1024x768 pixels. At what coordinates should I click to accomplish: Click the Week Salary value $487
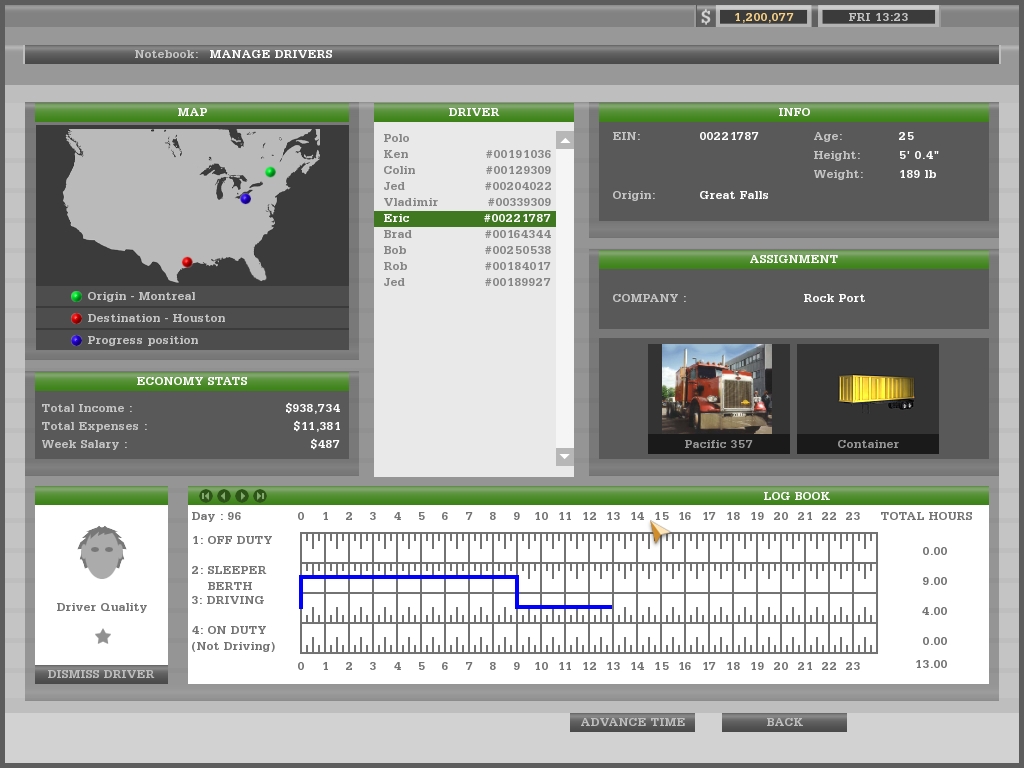(325, 444)
